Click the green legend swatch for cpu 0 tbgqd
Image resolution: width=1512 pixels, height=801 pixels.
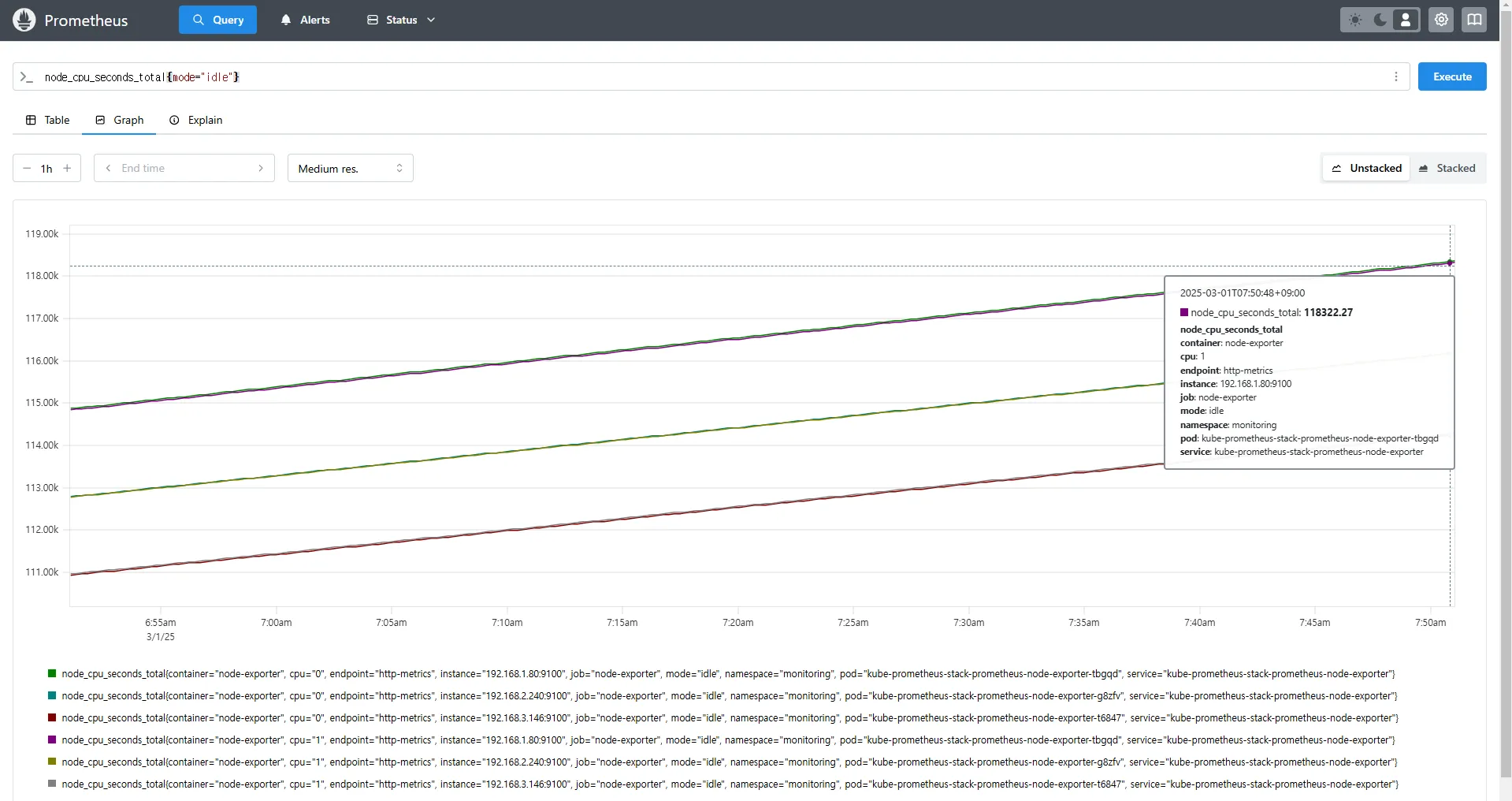tap(52, 673)
